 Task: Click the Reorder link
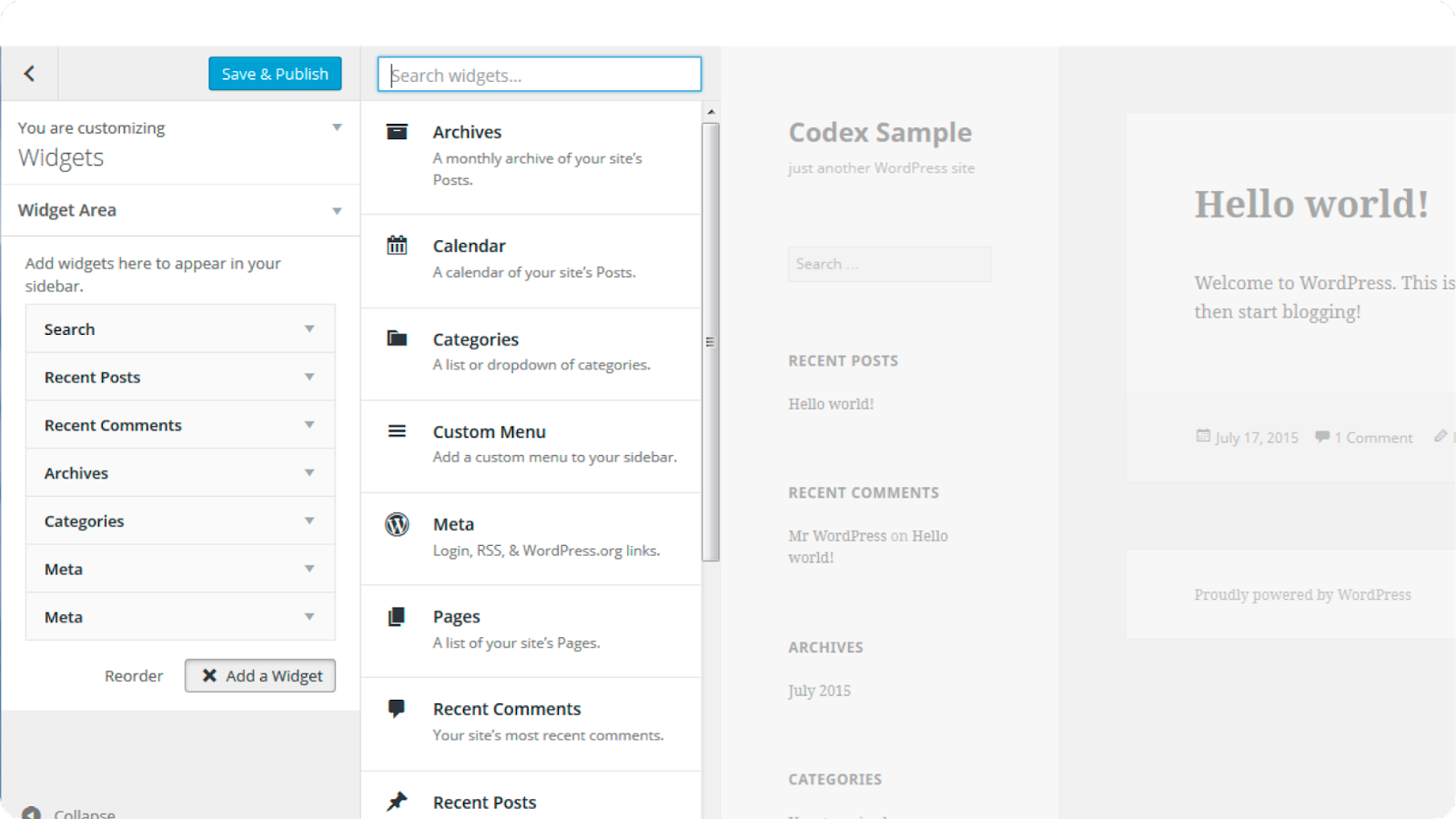click(134, 676)
